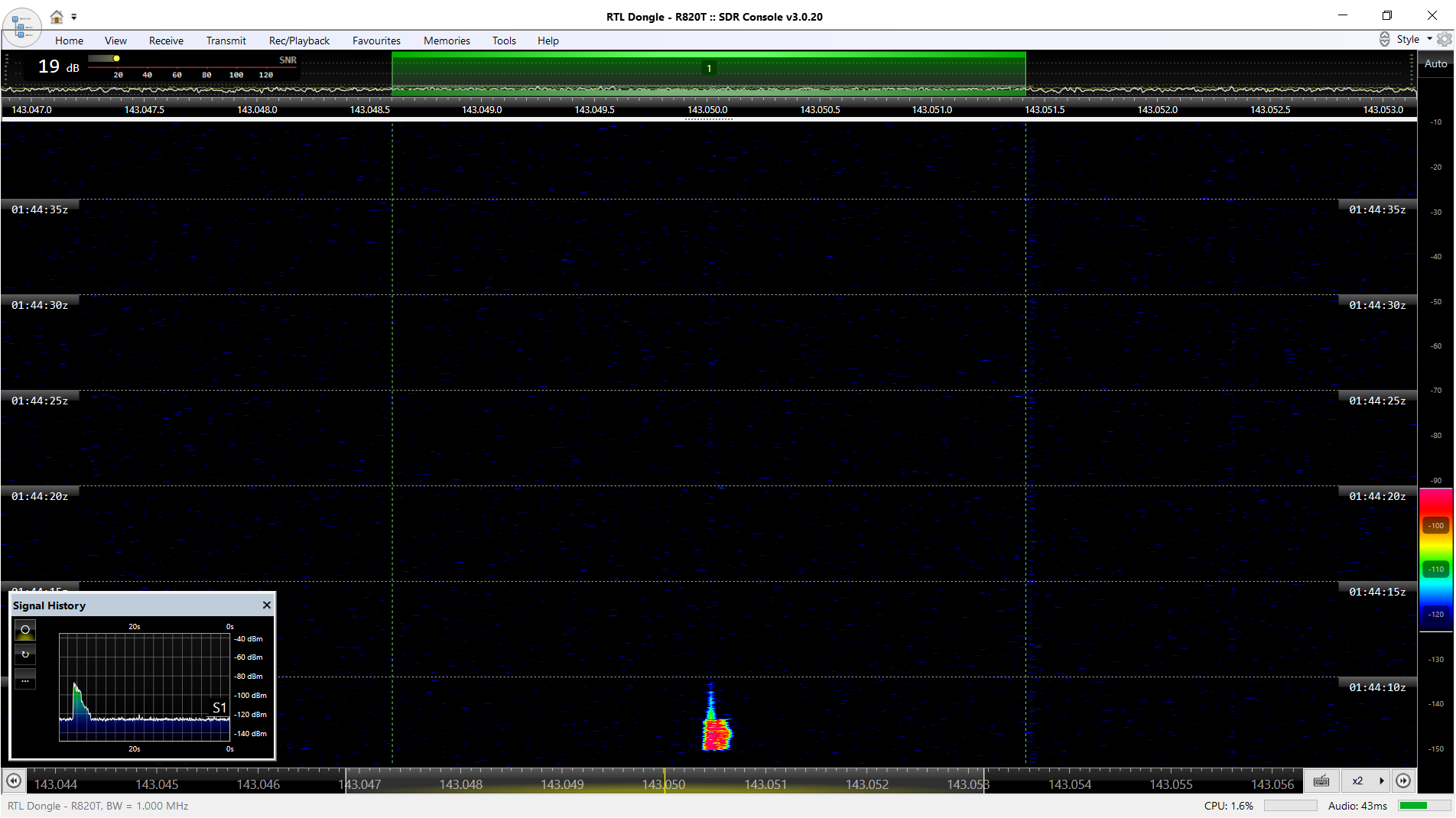The height and width of the screenshot is (818, 1456).
Task: Select the green receiver 1 passband
Action: tap(708, 73)
